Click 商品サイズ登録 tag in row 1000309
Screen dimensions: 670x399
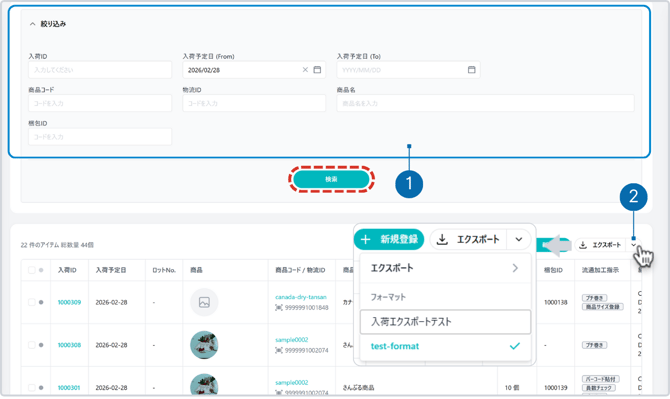click(x=602, y=307)
